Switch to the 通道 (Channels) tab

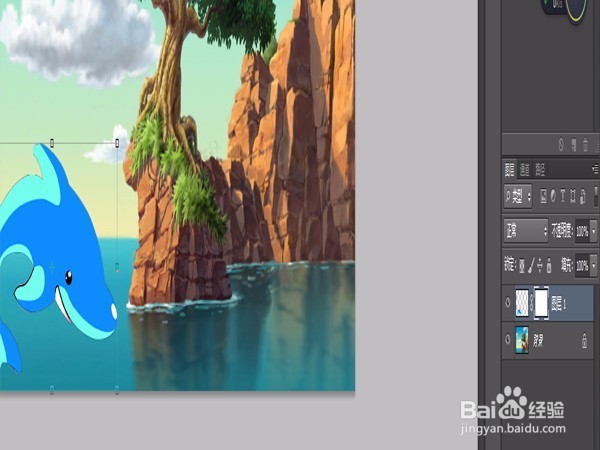click(525, 170)
